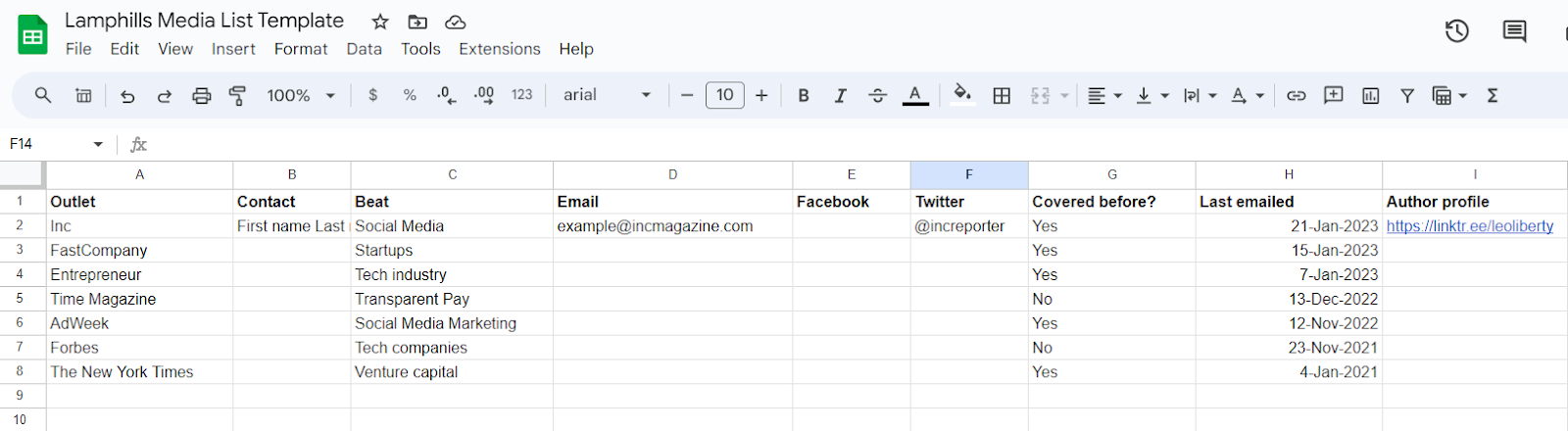Image resolution: width=1568 pixels, height=431 pixels.
Task: Toggle strikethrough formatting
Action: pos(877,95)
